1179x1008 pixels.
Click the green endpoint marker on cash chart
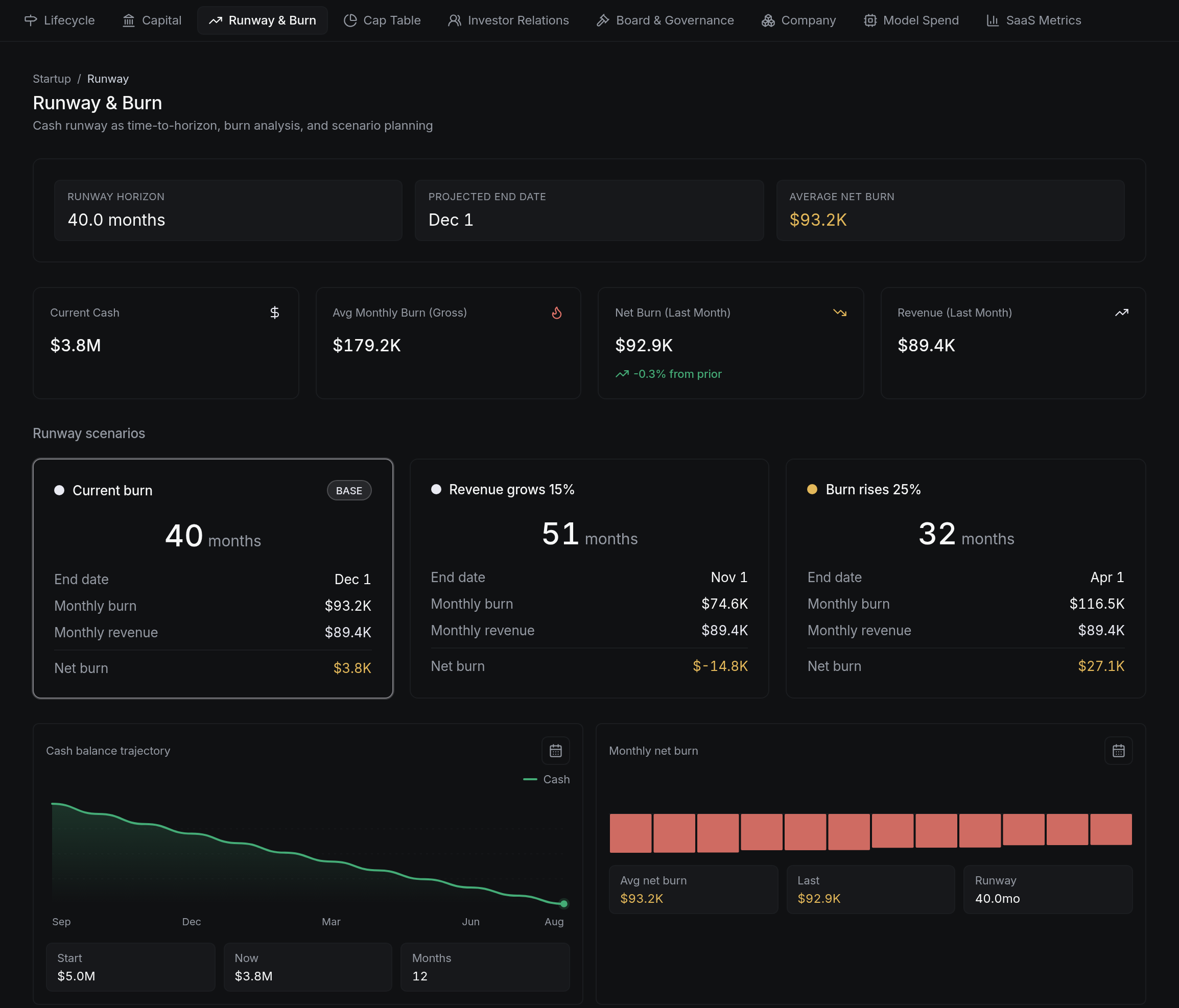click(563, 903)
